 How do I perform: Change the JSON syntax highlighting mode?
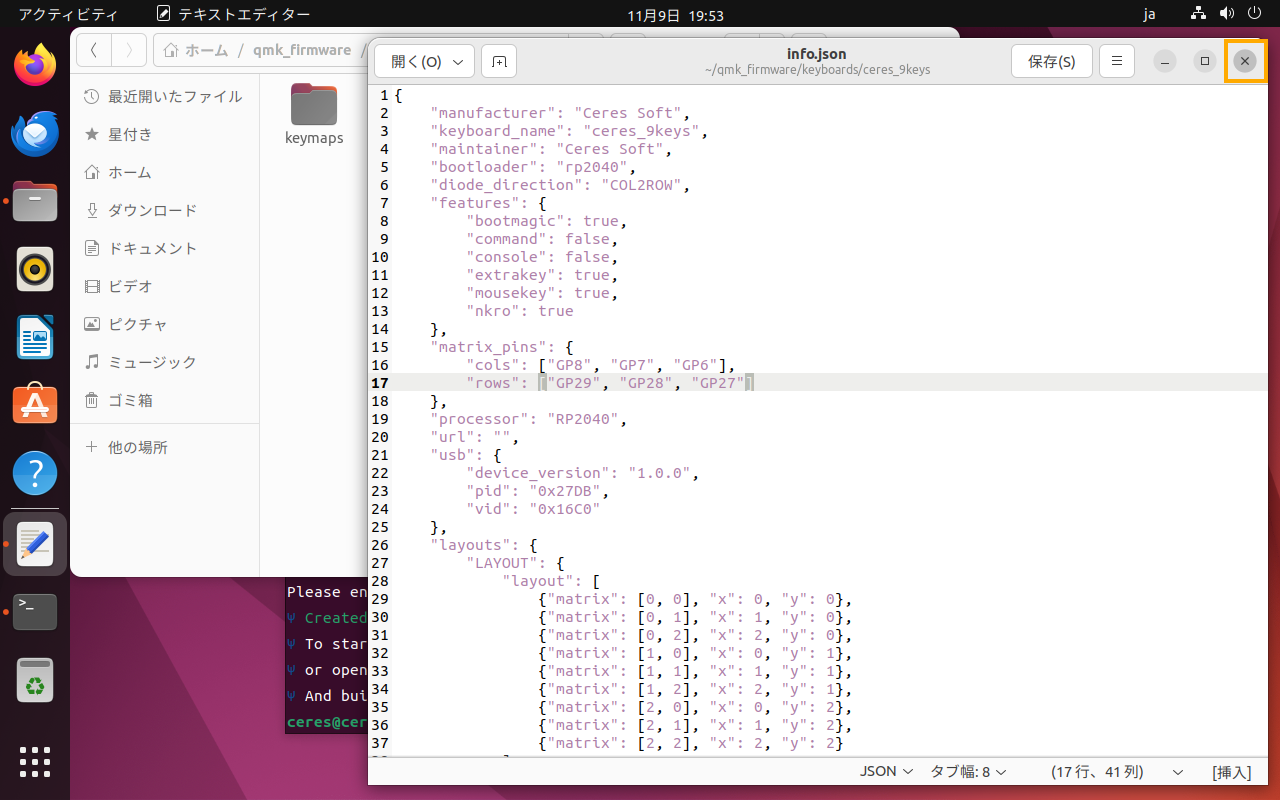[886, 772]
